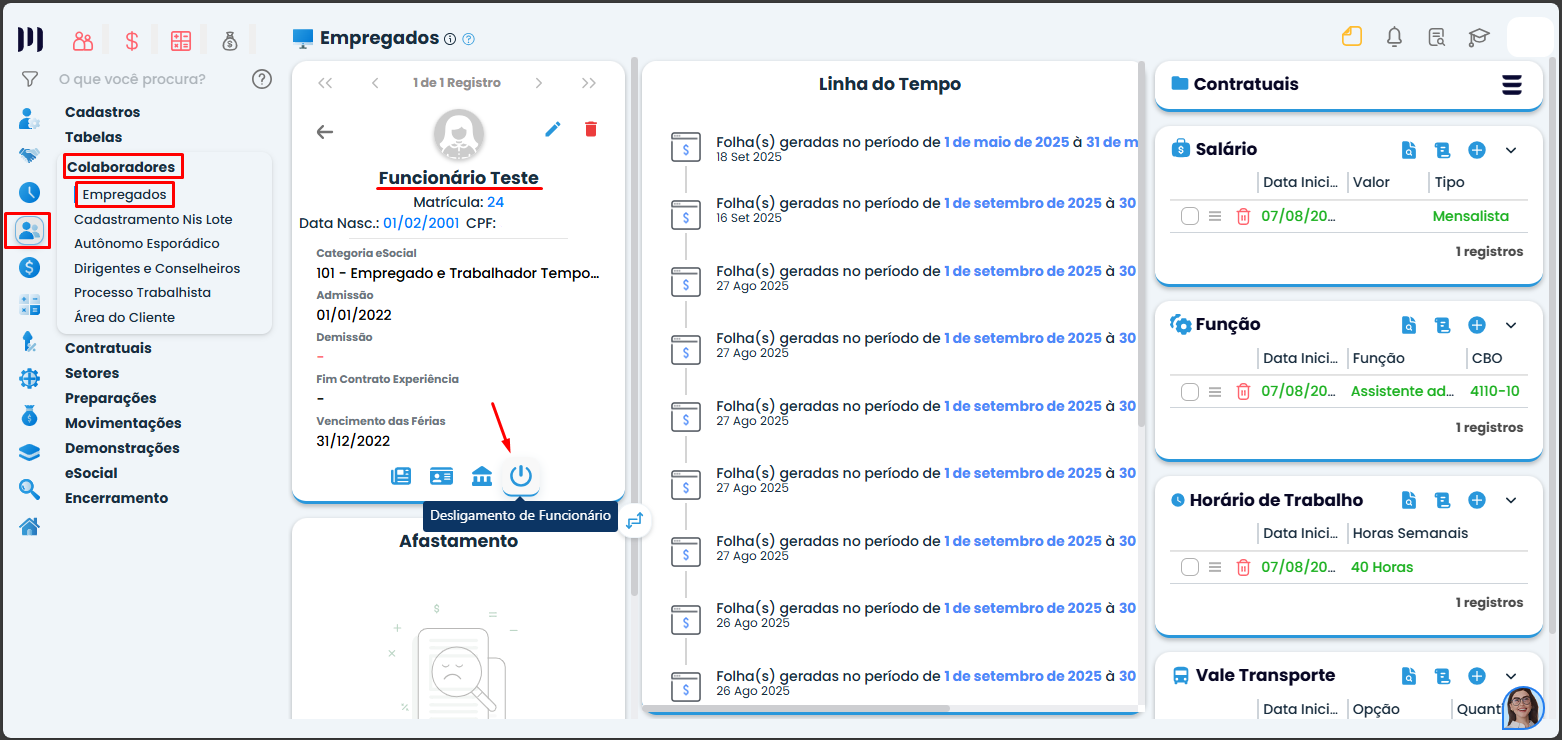This screenshot has height=740, width=1562.
Task: Open the money bag module icon in top bar
Action: (x=230, y=41)
